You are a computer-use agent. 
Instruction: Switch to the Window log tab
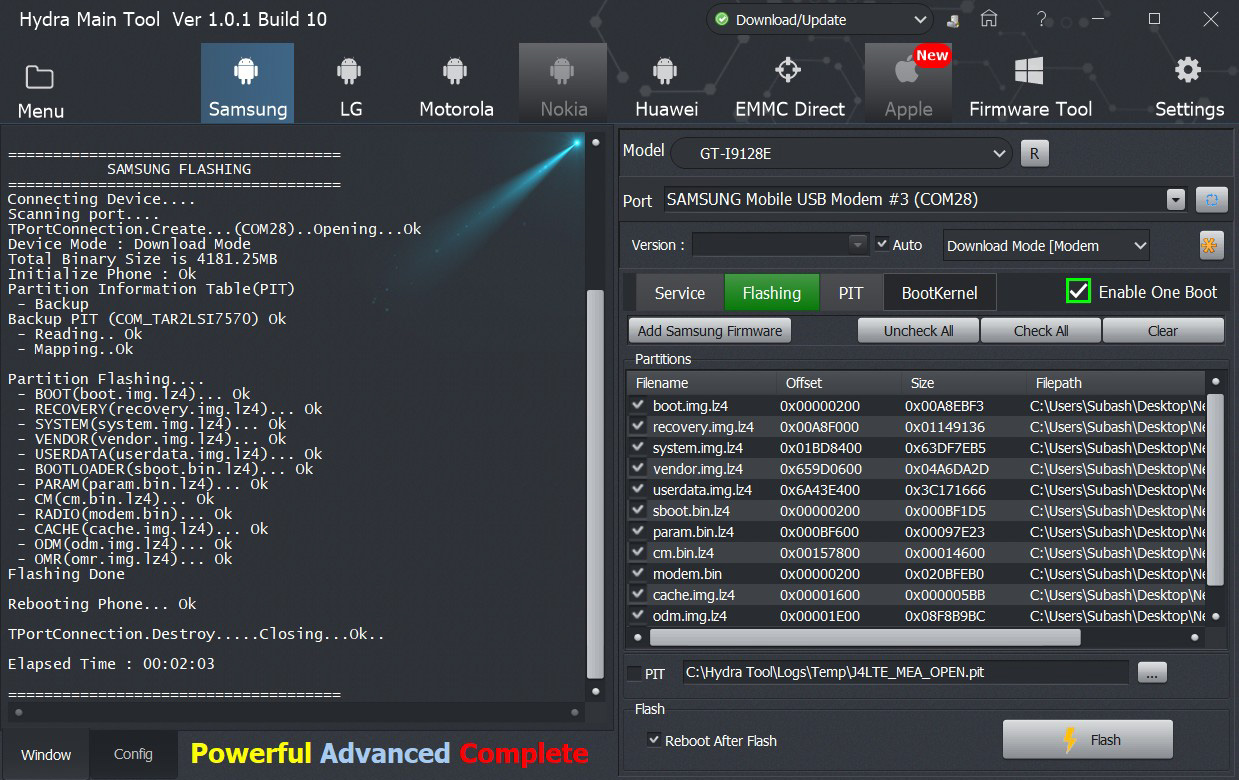(46, 754)
